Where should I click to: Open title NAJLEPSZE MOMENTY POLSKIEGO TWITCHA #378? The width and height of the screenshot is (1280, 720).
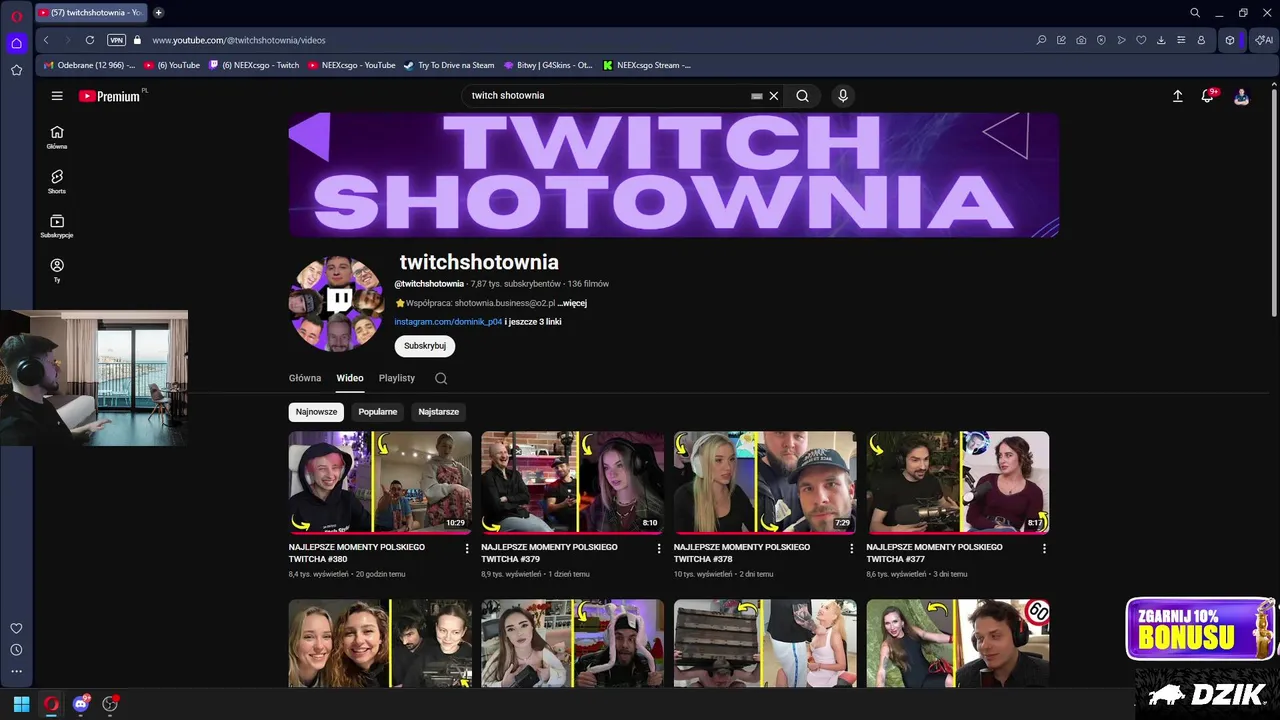point(742,553)
